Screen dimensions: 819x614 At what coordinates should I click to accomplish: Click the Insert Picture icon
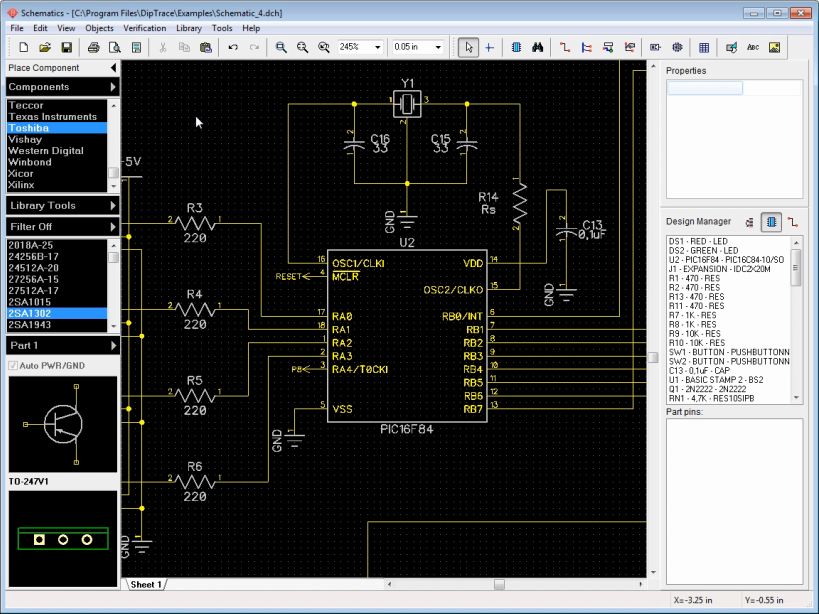pyautogui.click(x=774, y=47)
